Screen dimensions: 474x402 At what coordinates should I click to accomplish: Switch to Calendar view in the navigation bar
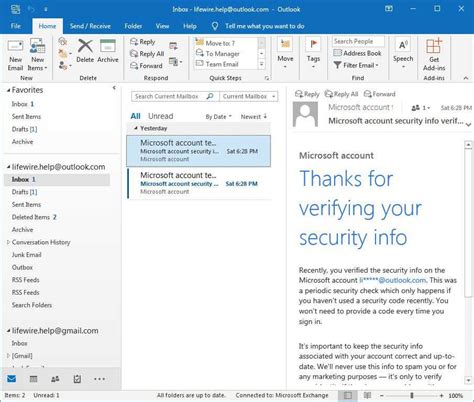[x=33, y=379]
